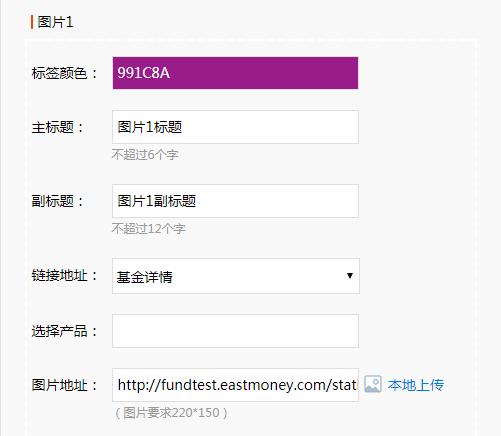501x436 pixels.
Task: Click the 不超过12个字 hint text
Action: point(148,229)
